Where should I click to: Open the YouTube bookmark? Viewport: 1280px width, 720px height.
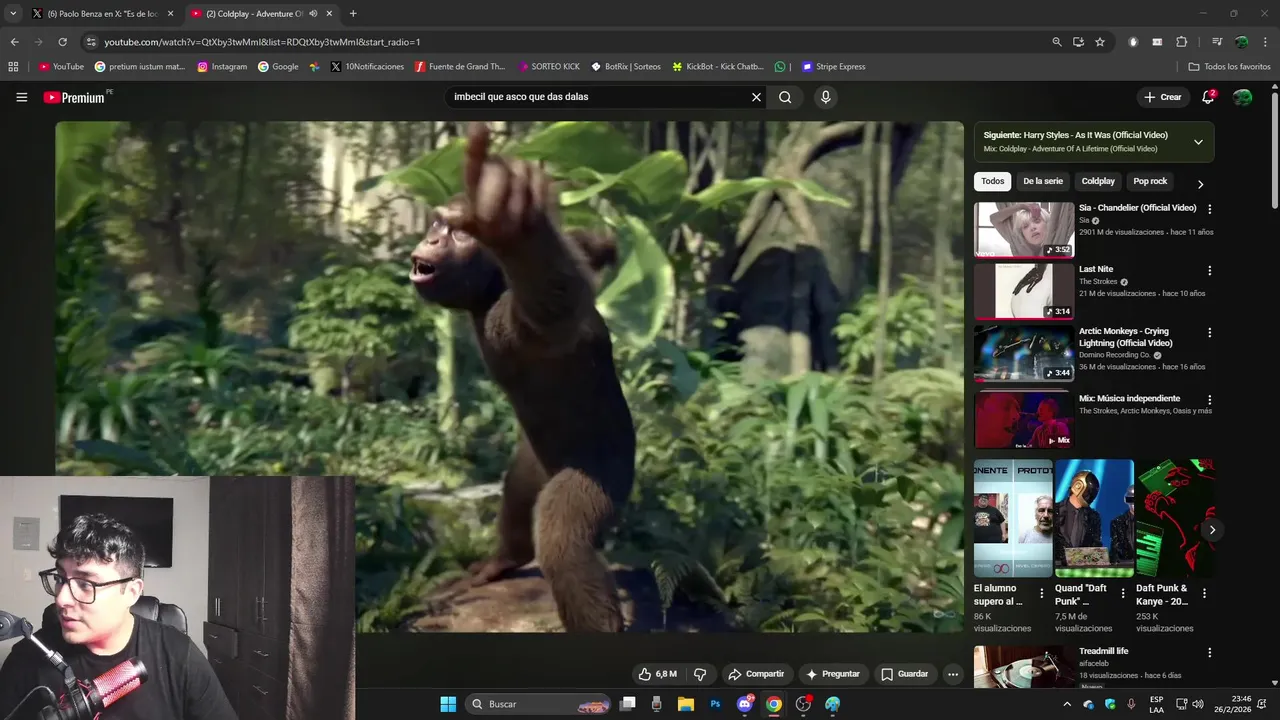(61, 67)
